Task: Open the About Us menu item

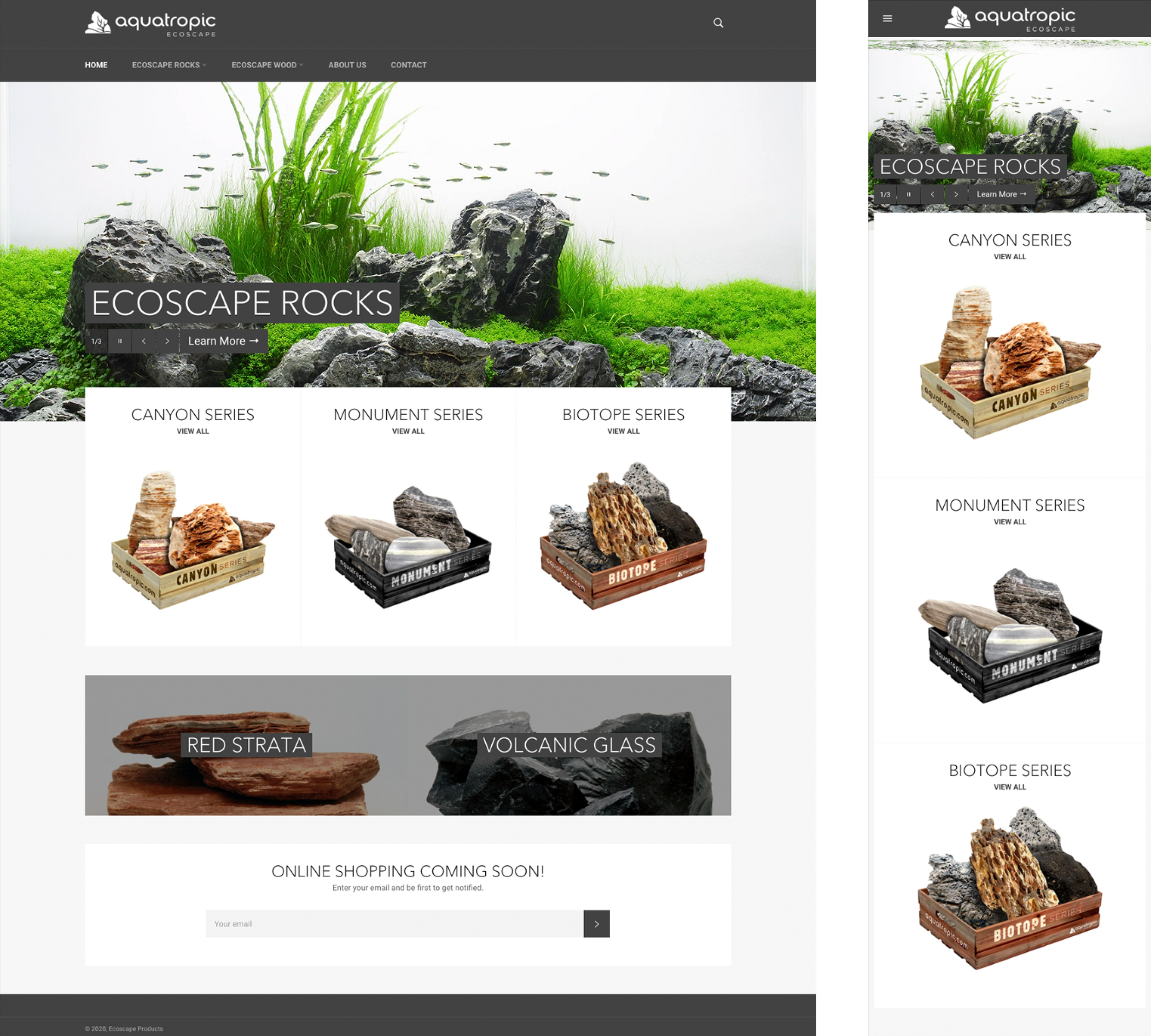Action: 347,65
